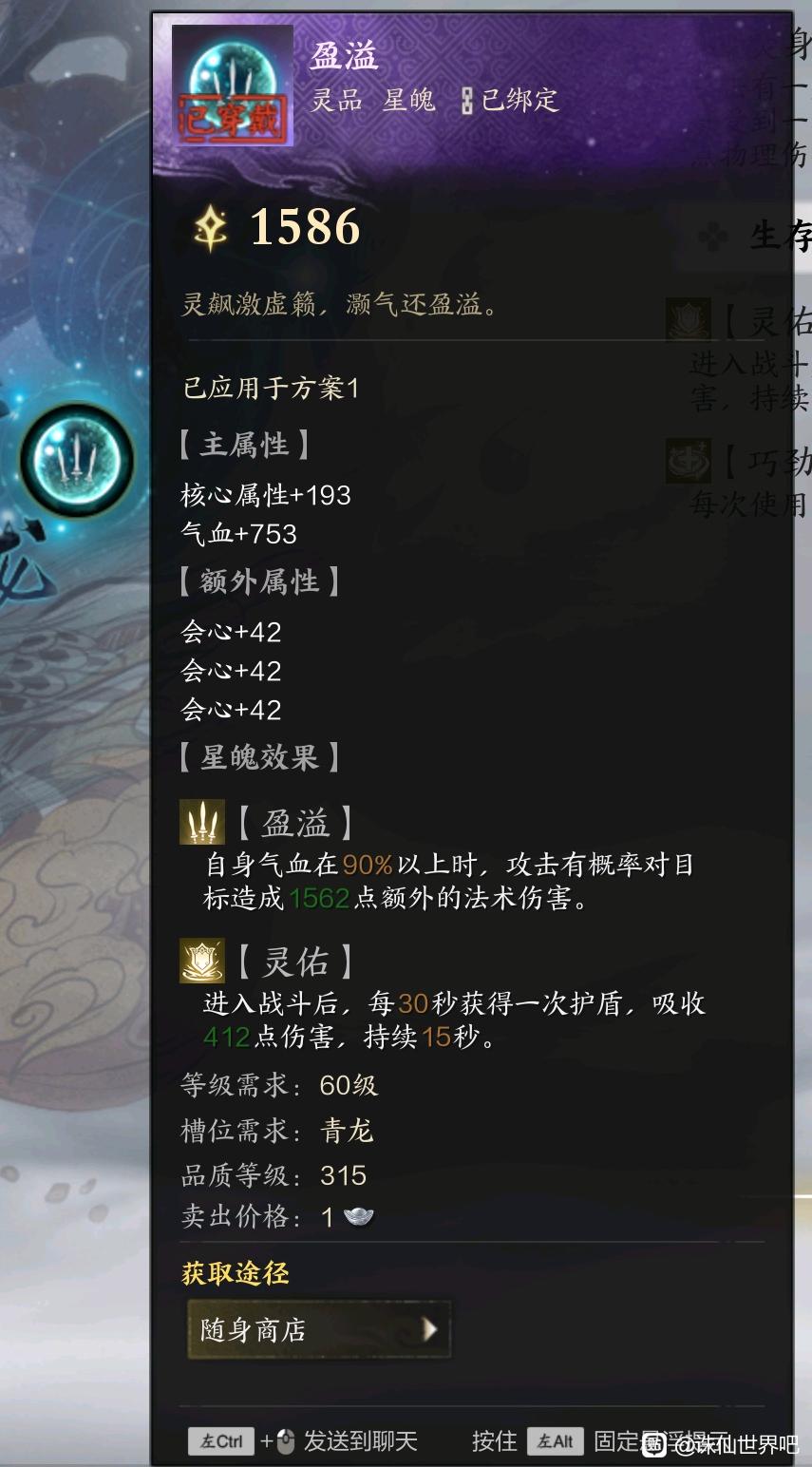Click the 左Alt key hint

tap(556, 1441)
